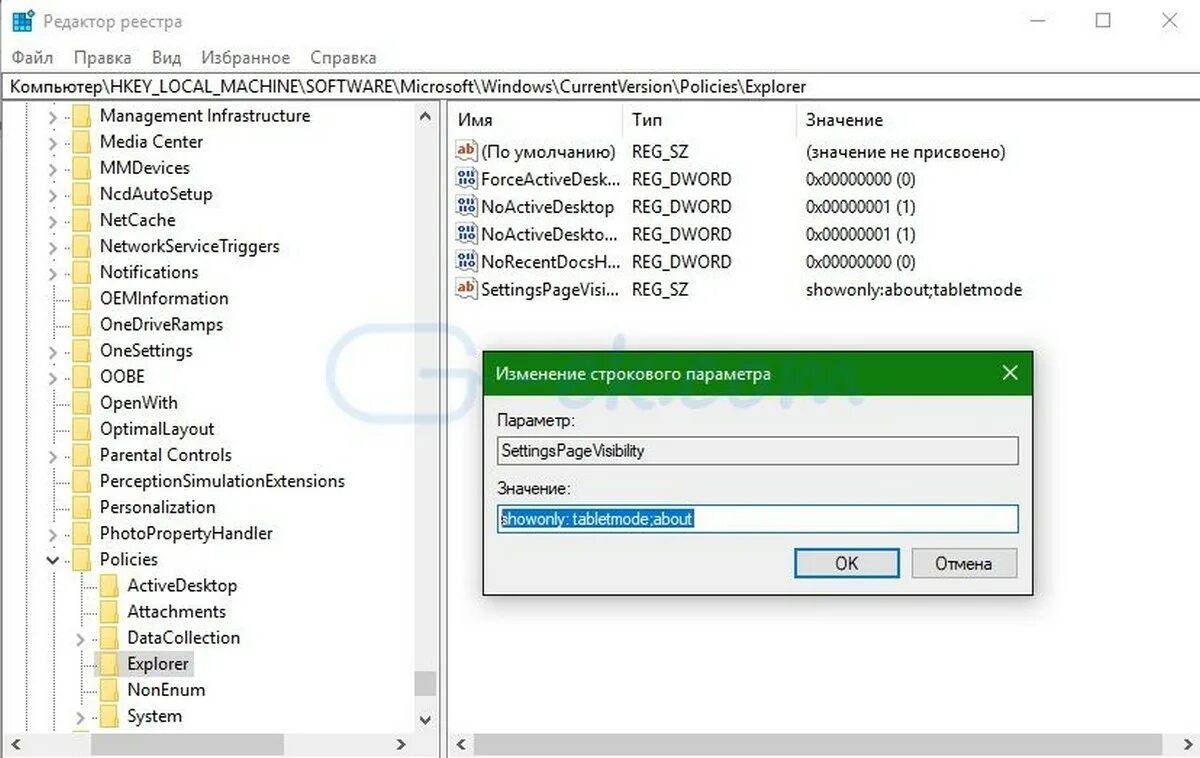Click the Notifications folder icon
The height and width of the screenshot is (758, 1200).
[x=81, y=272]
